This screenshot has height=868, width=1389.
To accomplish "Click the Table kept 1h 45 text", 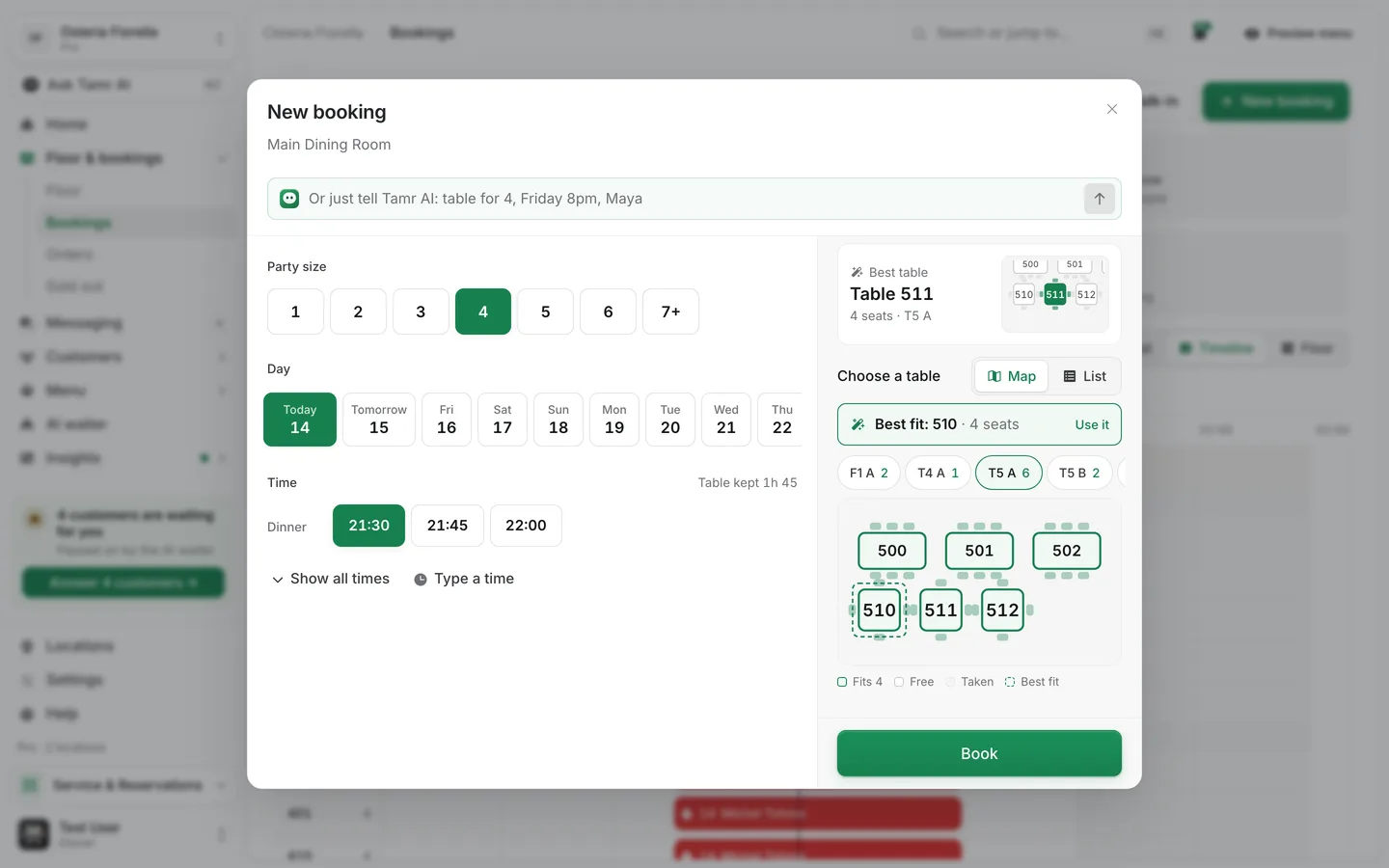I will [748, 482].
